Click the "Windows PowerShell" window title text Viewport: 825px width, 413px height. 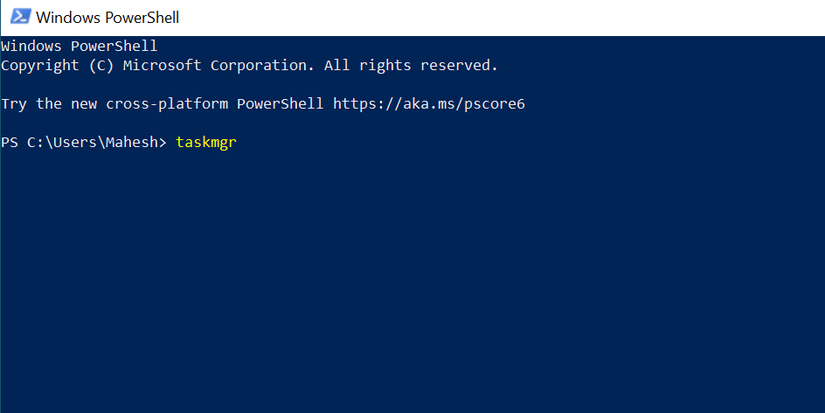click(108, 18)
